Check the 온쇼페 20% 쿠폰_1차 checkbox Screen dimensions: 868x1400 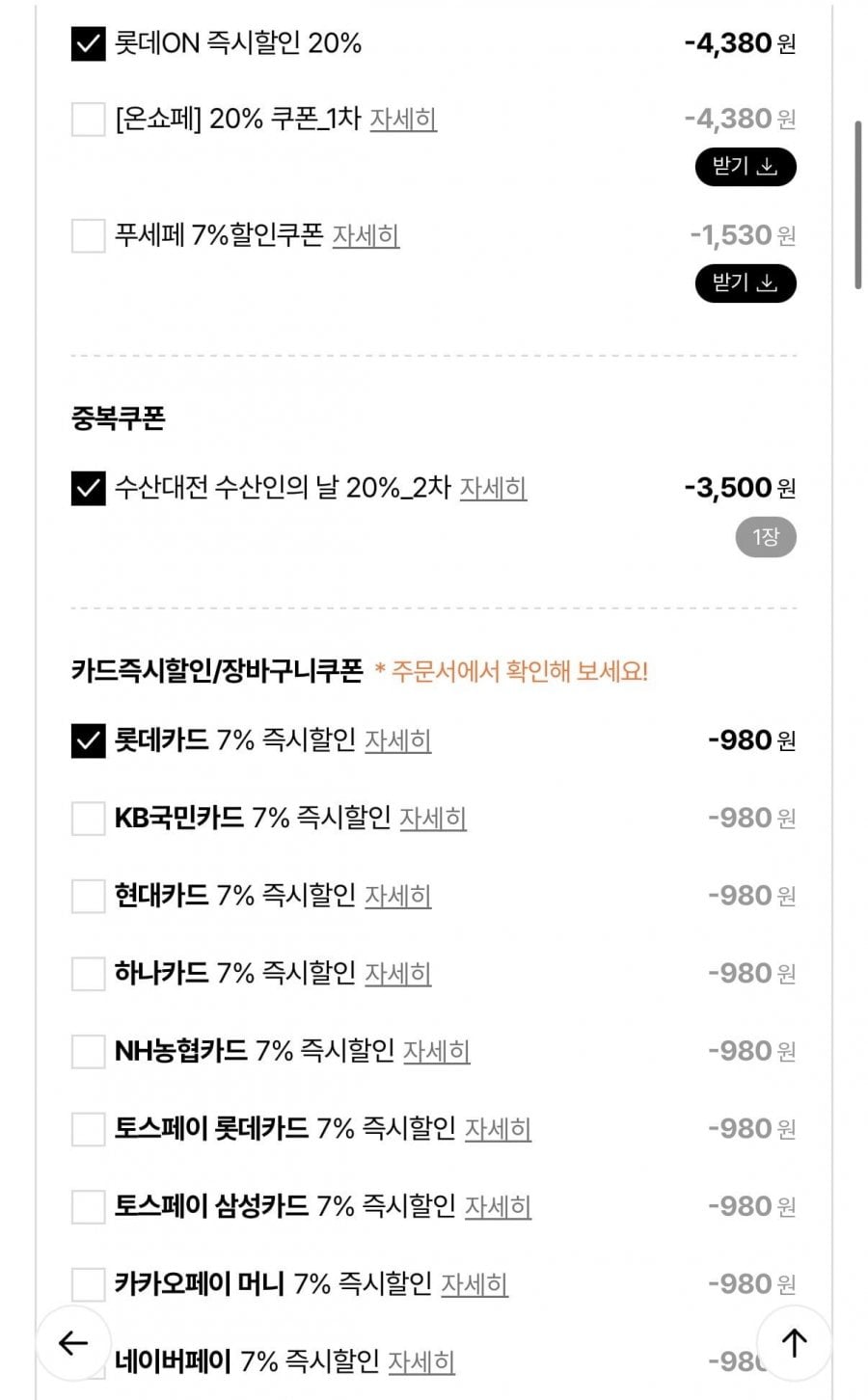88,120
